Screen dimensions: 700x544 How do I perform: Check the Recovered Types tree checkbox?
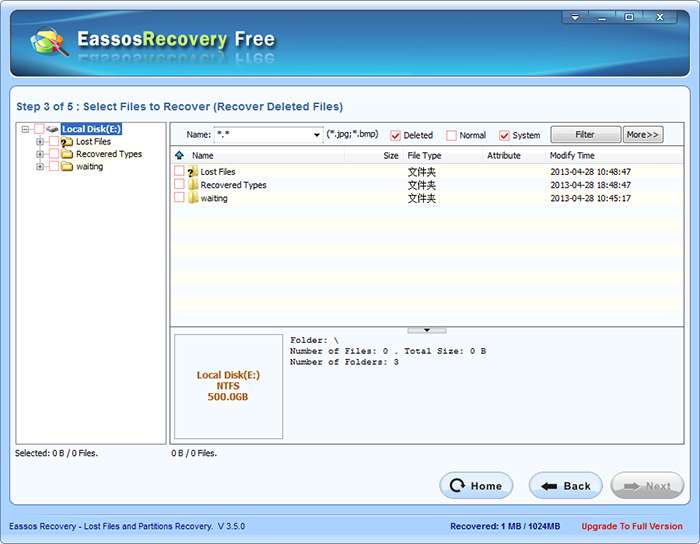click(54, 154)
